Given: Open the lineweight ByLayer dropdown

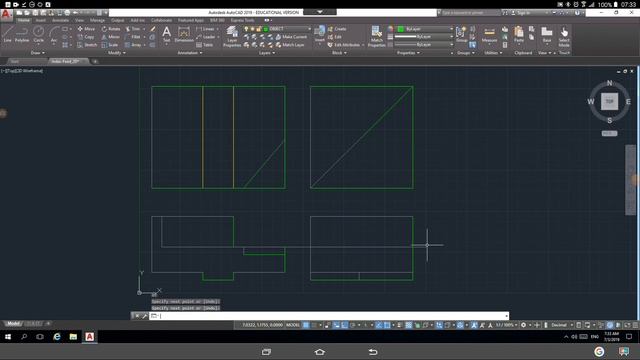Looking at the screenshot, I should [x=424, y=37].
